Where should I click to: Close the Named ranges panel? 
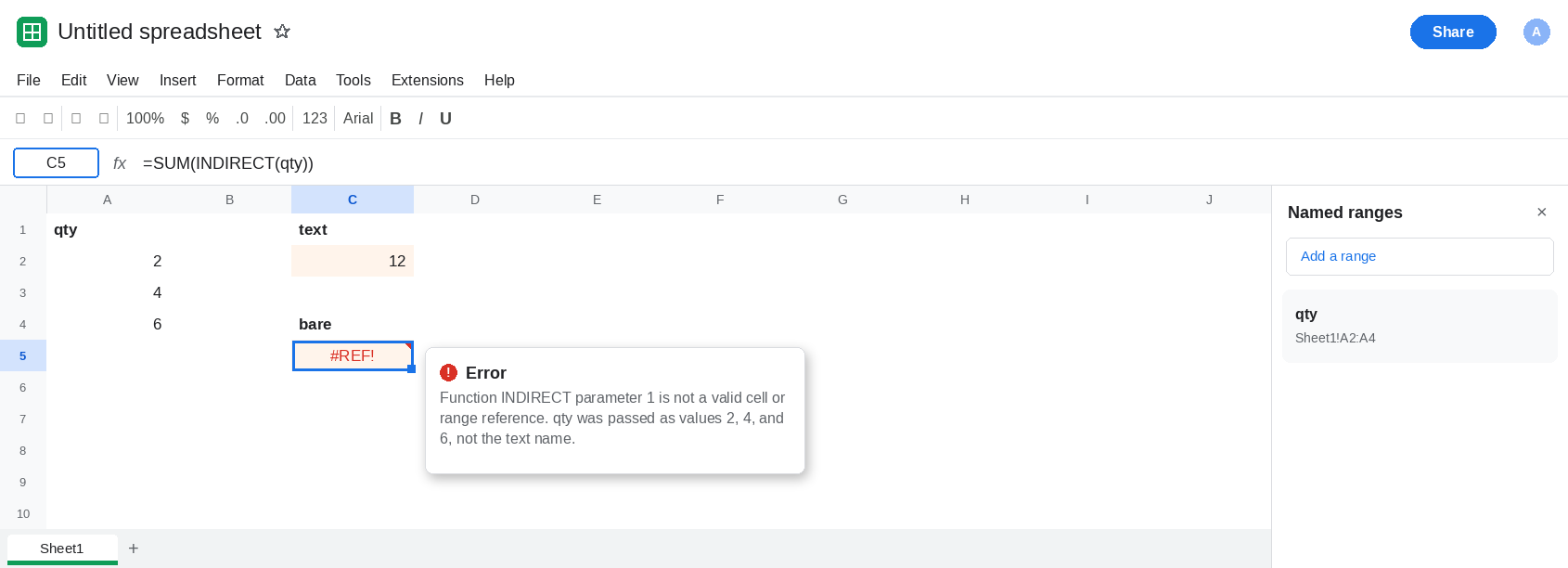1542,213
